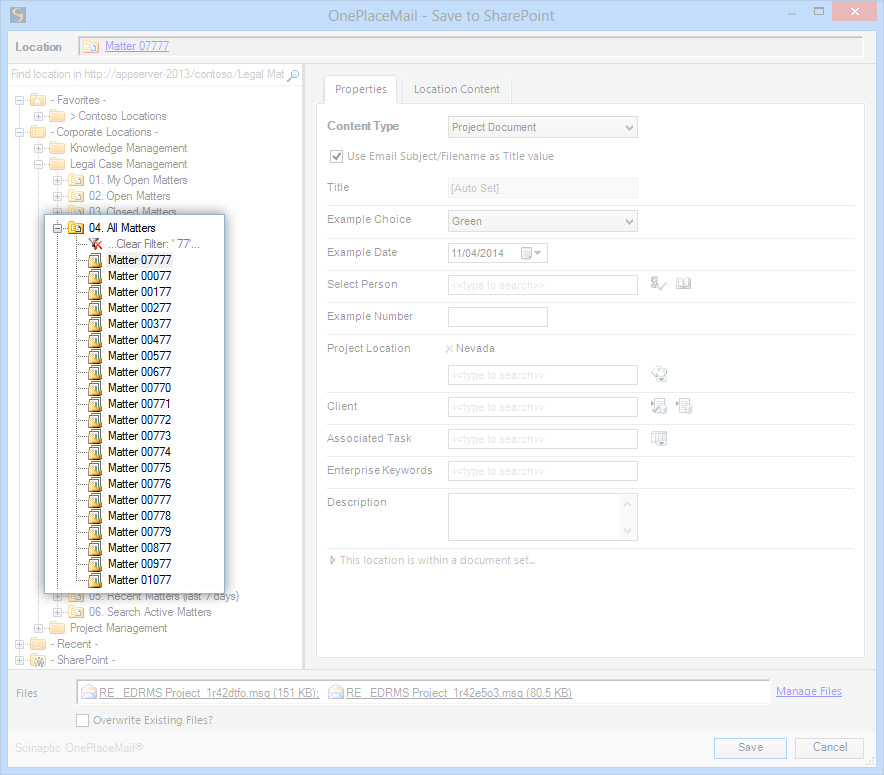Viewport: 884px width, 775px height.
Task: Expand the SharePoint tree node
Action: click(x=20, y=660)
